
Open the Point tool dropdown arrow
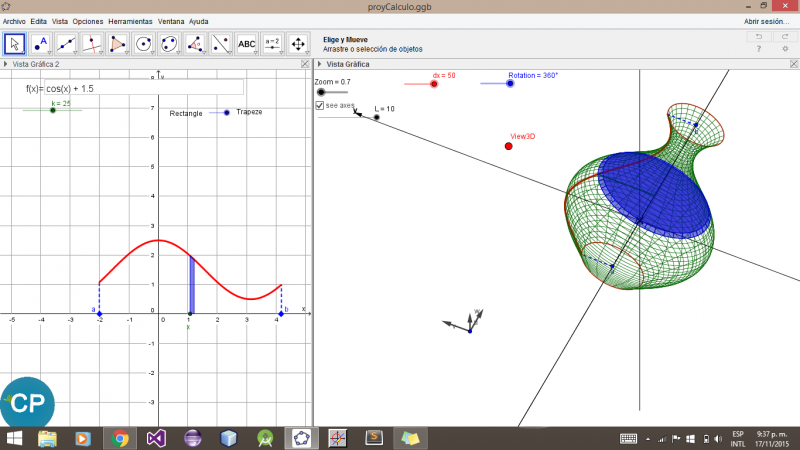coord(49,53)
